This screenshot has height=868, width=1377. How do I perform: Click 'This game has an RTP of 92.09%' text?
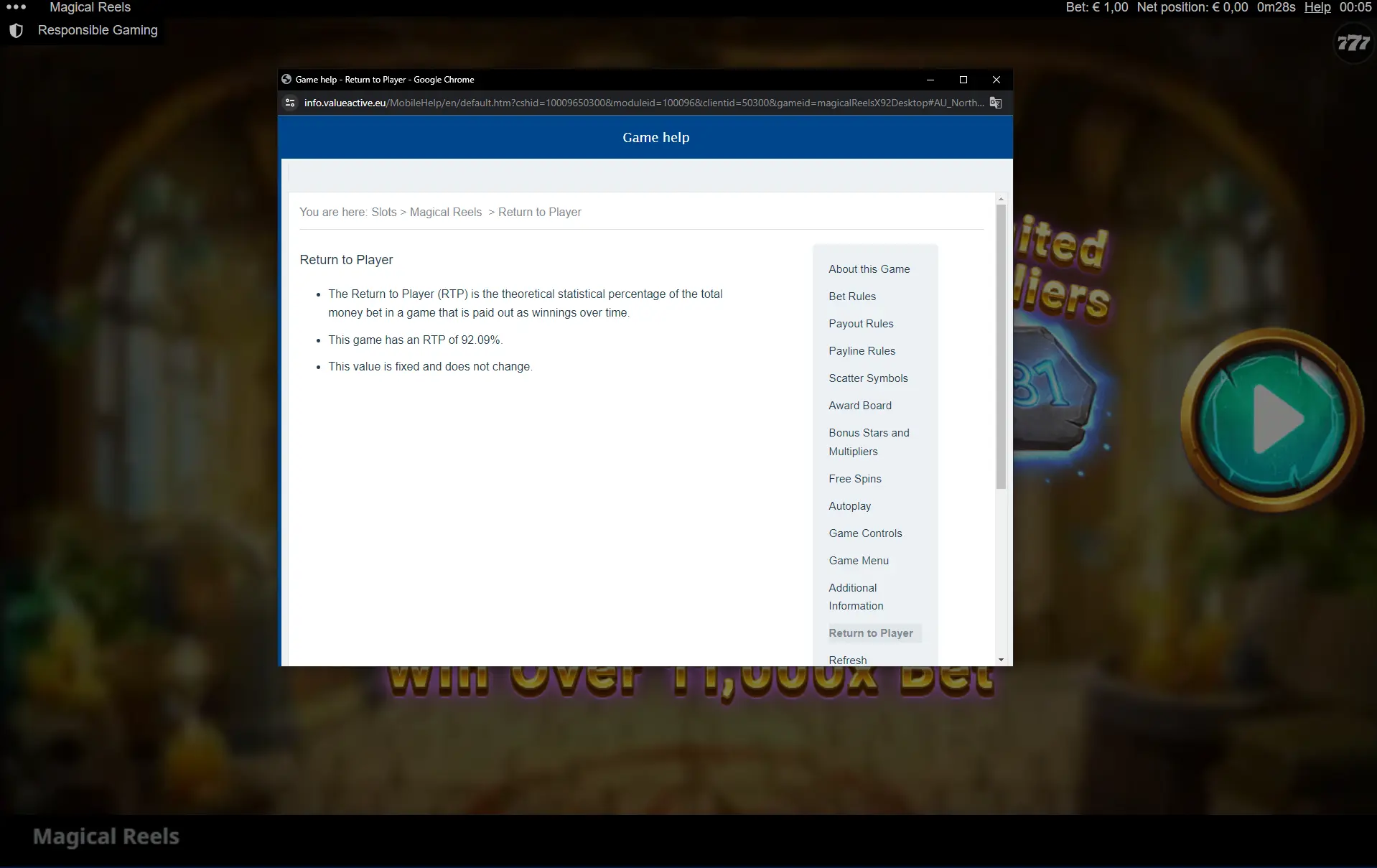[415, 340]
